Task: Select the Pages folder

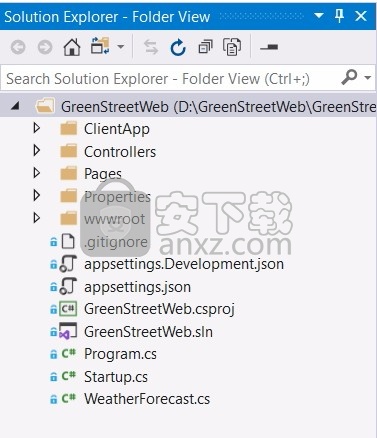Action: click(x=103, y=174)
